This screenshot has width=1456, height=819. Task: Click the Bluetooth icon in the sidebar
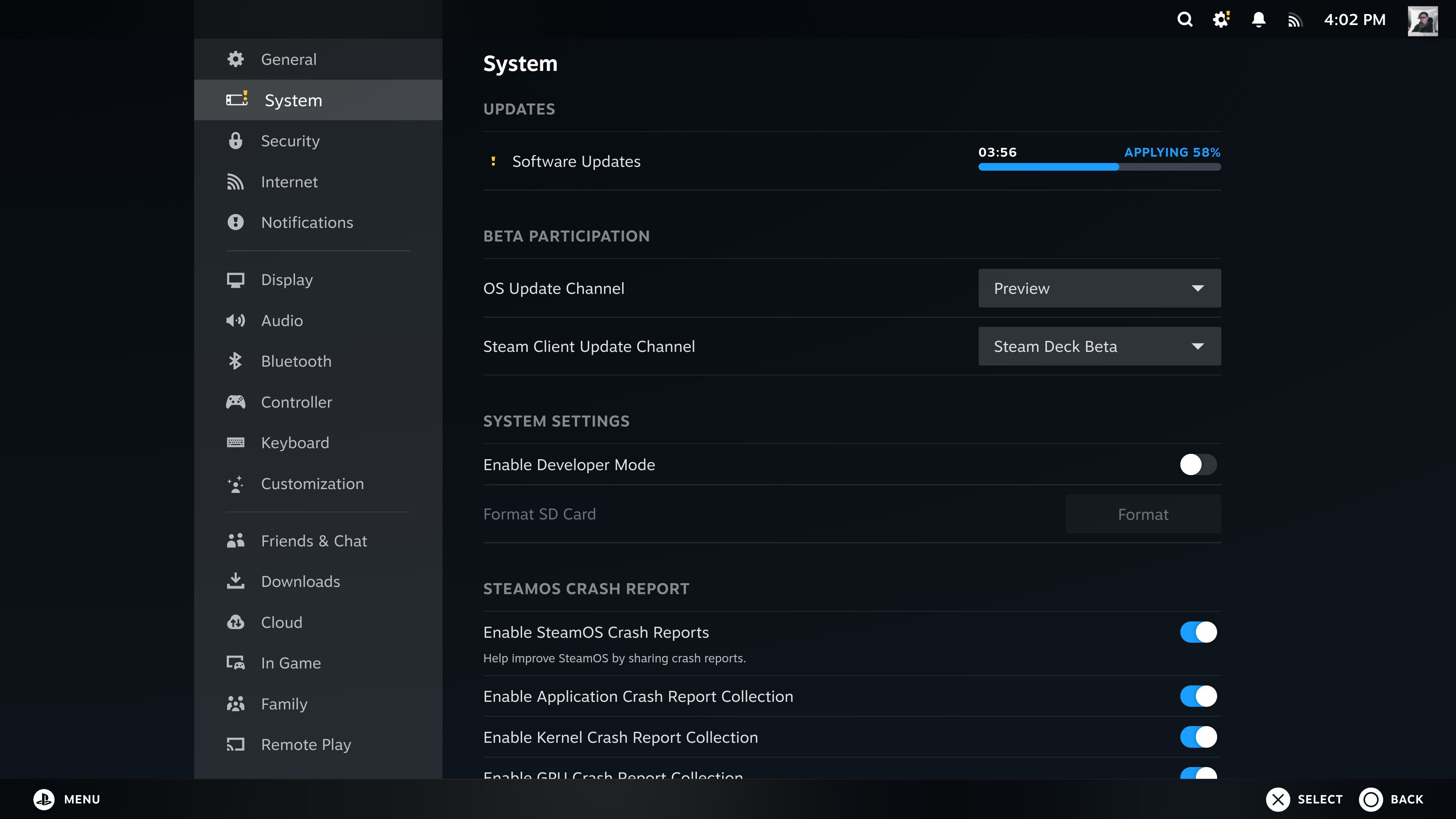pyautogui.click(x=235, y=361)
